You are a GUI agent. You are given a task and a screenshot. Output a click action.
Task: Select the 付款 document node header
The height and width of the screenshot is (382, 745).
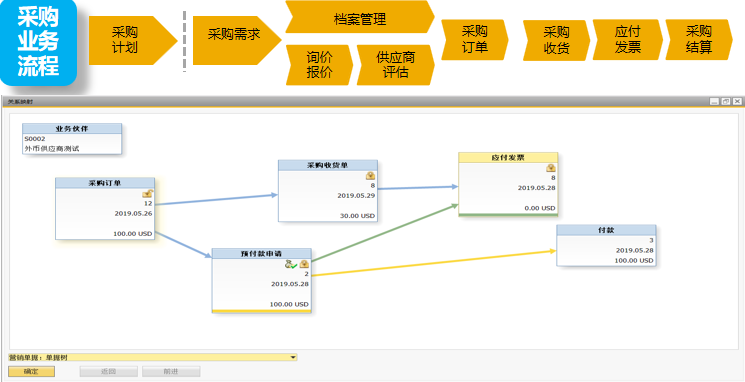pyautogui.click(x=606, y=230)
